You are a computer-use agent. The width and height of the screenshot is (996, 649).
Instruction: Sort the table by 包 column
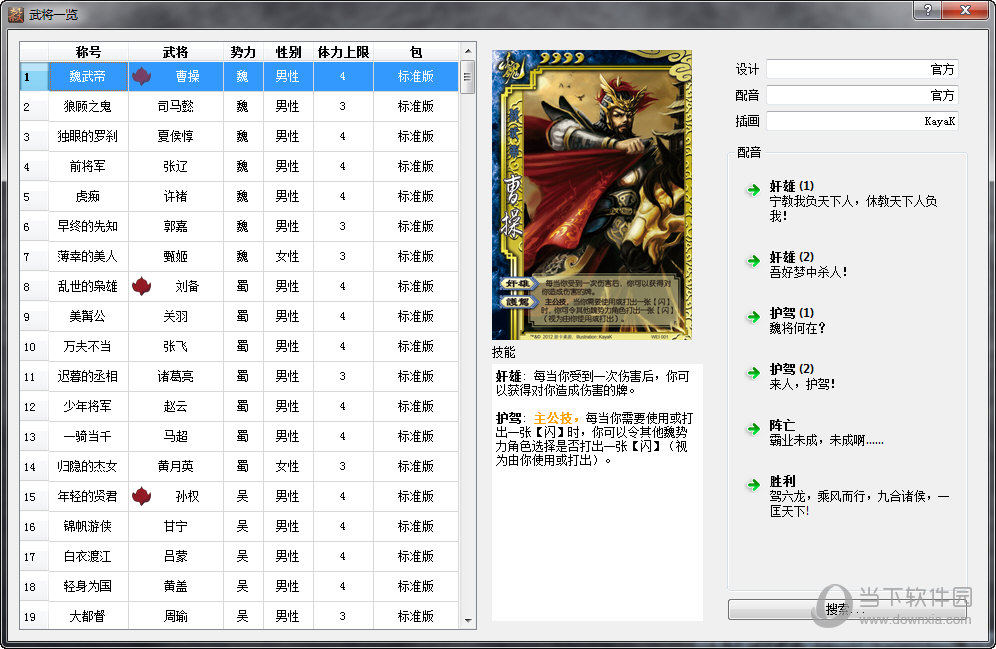point(416,52)
